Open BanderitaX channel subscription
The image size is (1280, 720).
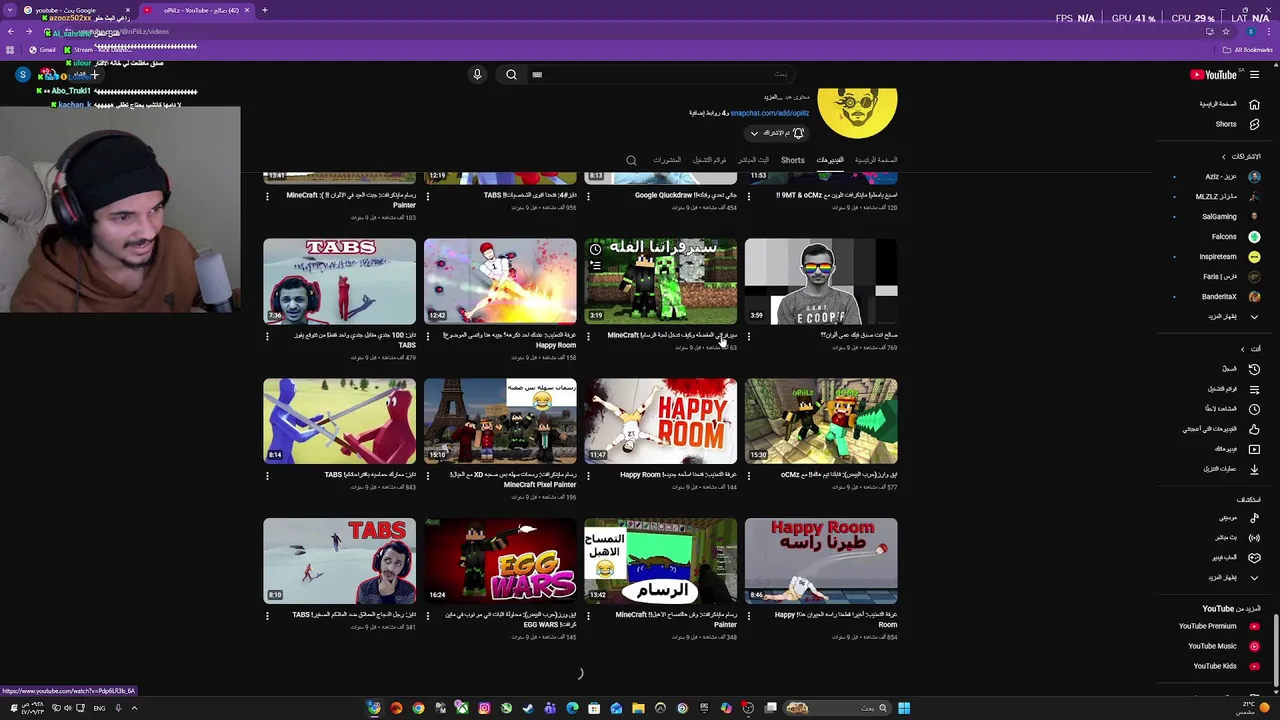tap(1218, 297)
